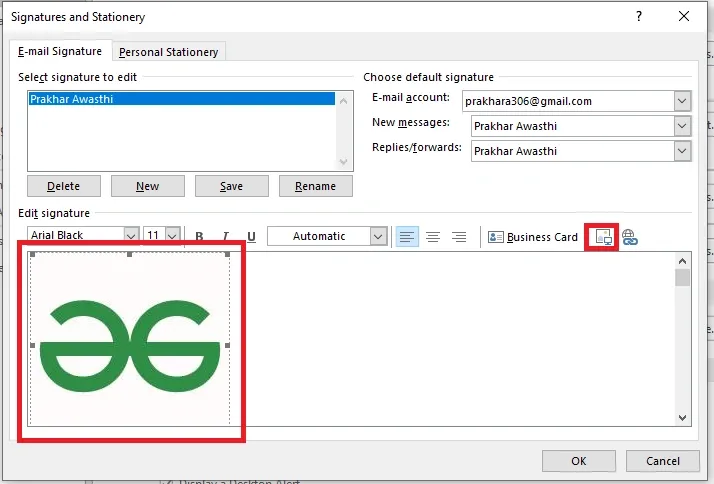Click the Delete signature button
Image resolution: width=714 pixels, height=484 pixels.
[64, 186]
